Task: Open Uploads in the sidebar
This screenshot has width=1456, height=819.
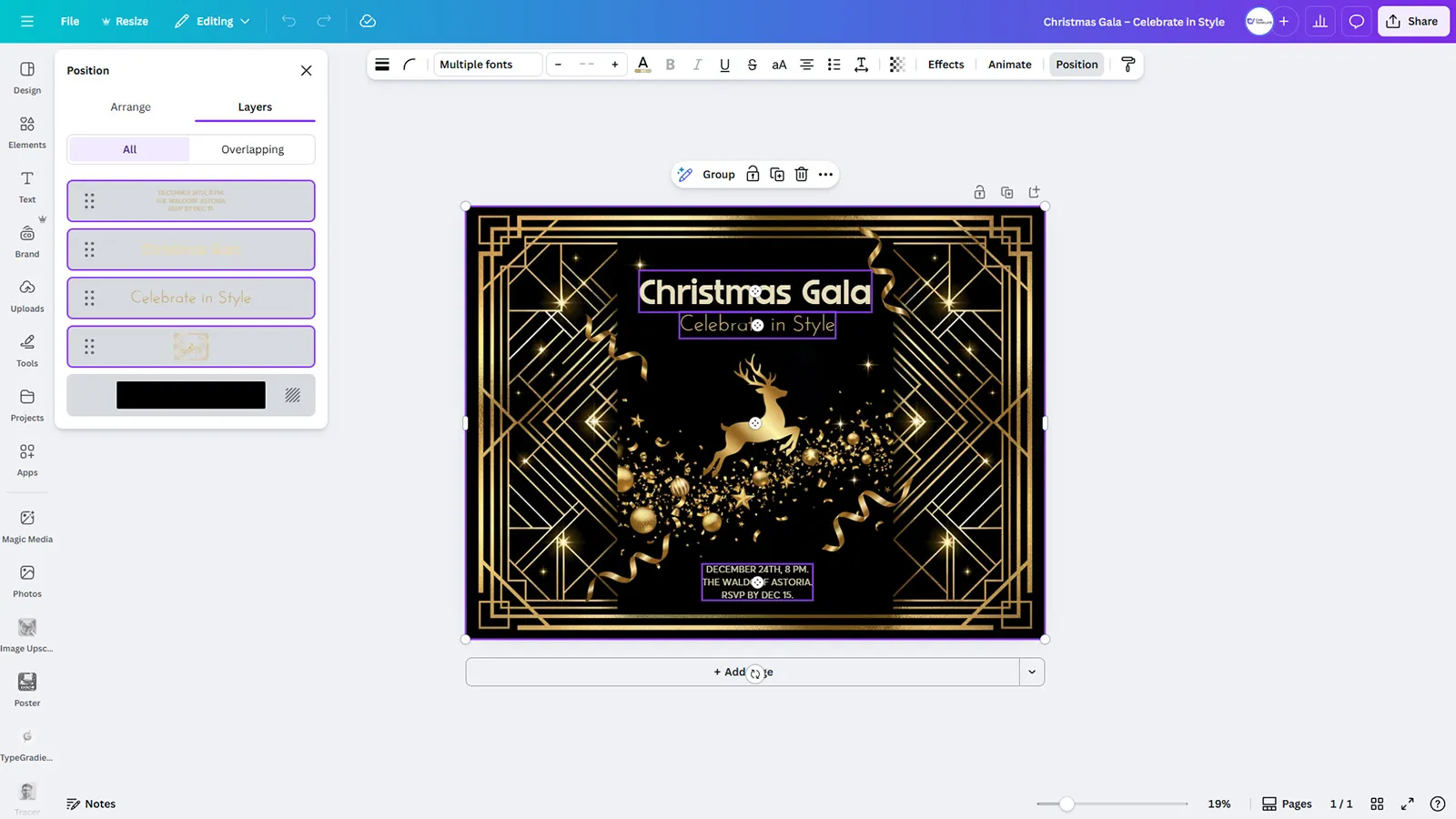Action: pyautogui.click(x=27, y=296)
